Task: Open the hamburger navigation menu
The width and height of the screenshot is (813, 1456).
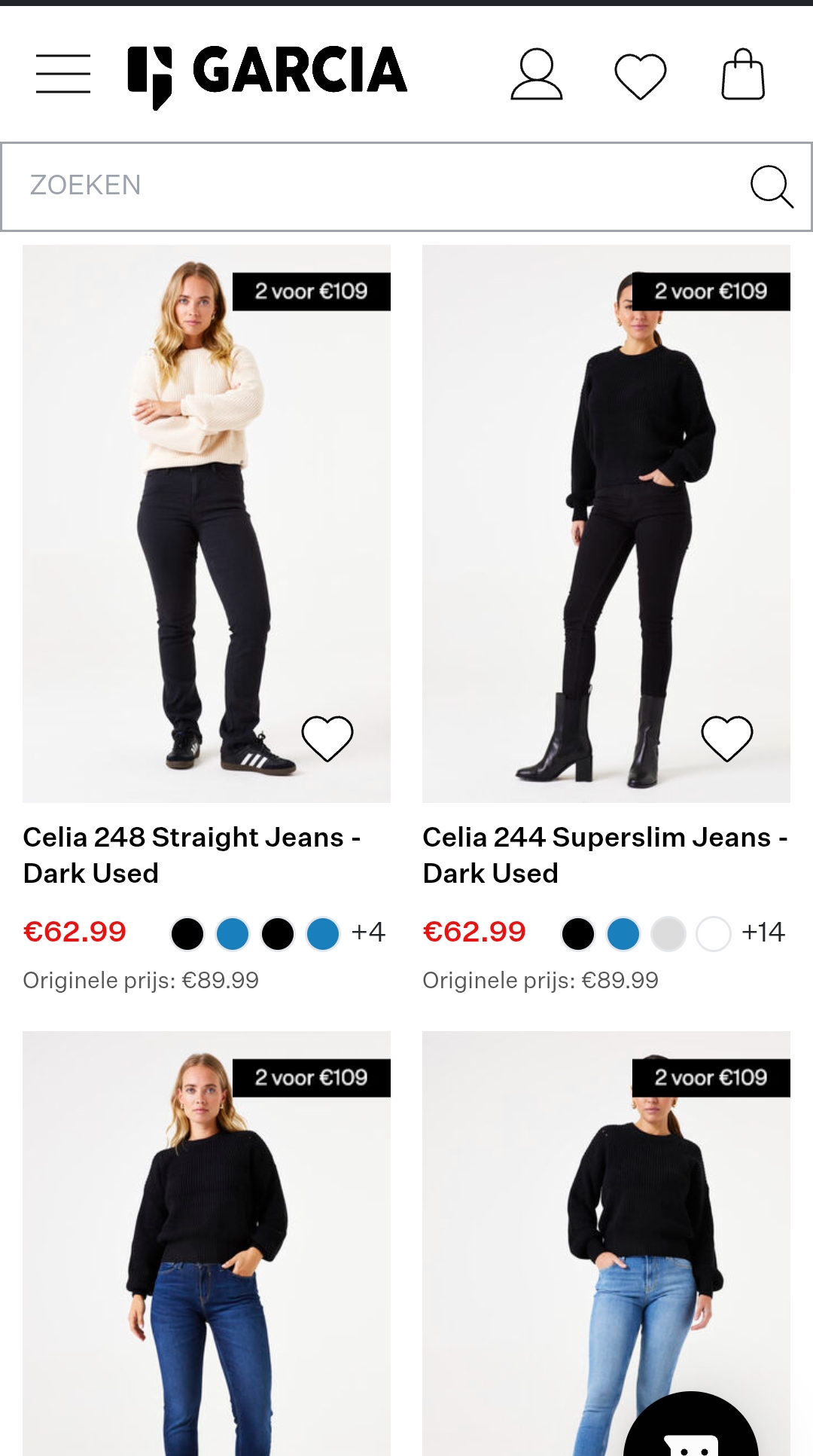Action: point(63,73)
